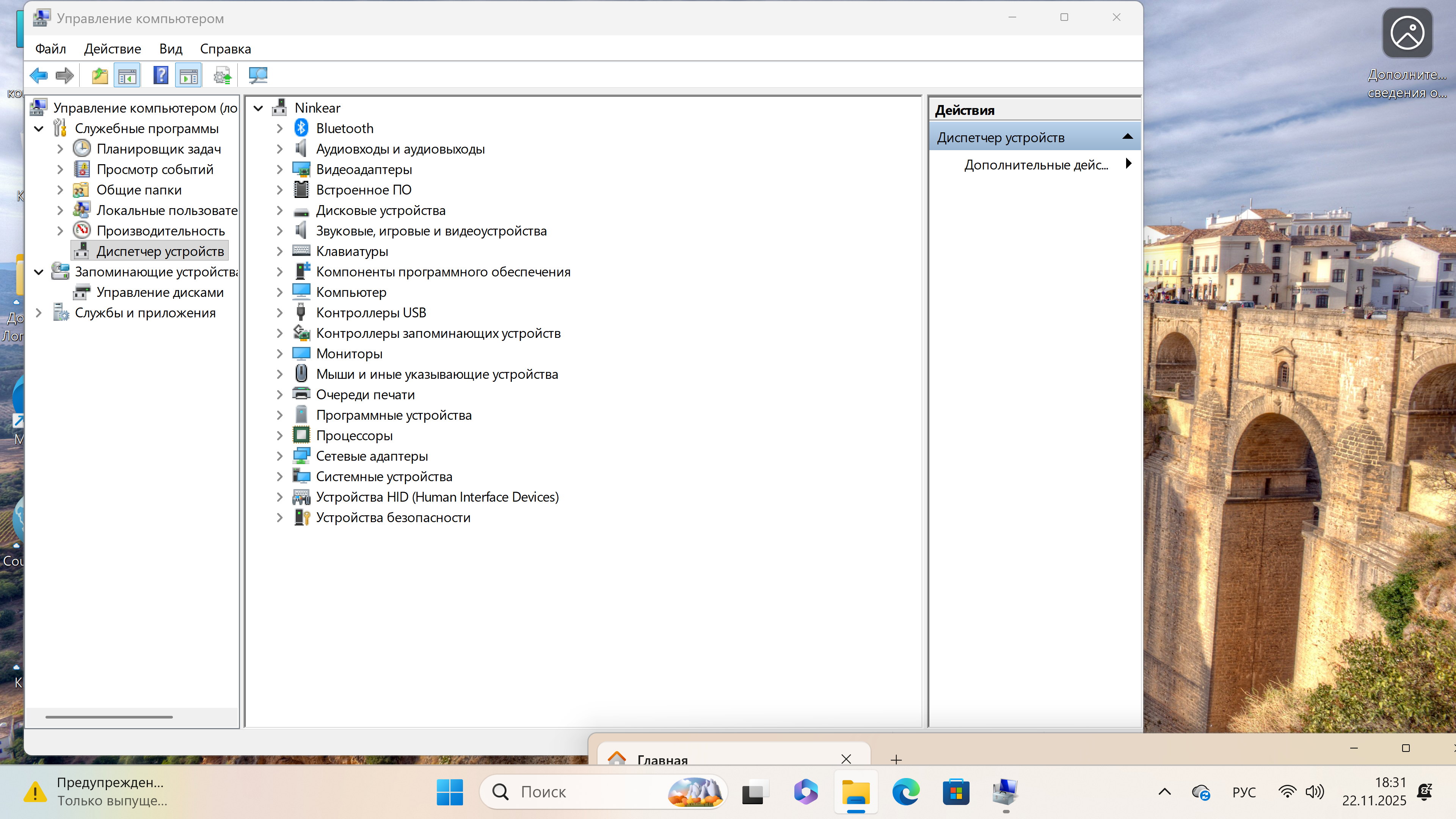Screen dimensions: 1456x819
Task: Click the Up one level folder icon
Action: (99, 75)
